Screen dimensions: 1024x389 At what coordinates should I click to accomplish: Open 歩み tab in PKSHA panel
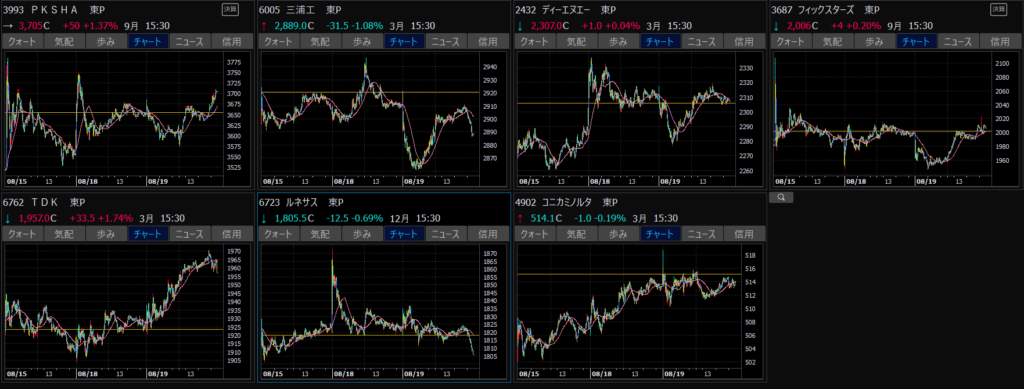[106, 42]
